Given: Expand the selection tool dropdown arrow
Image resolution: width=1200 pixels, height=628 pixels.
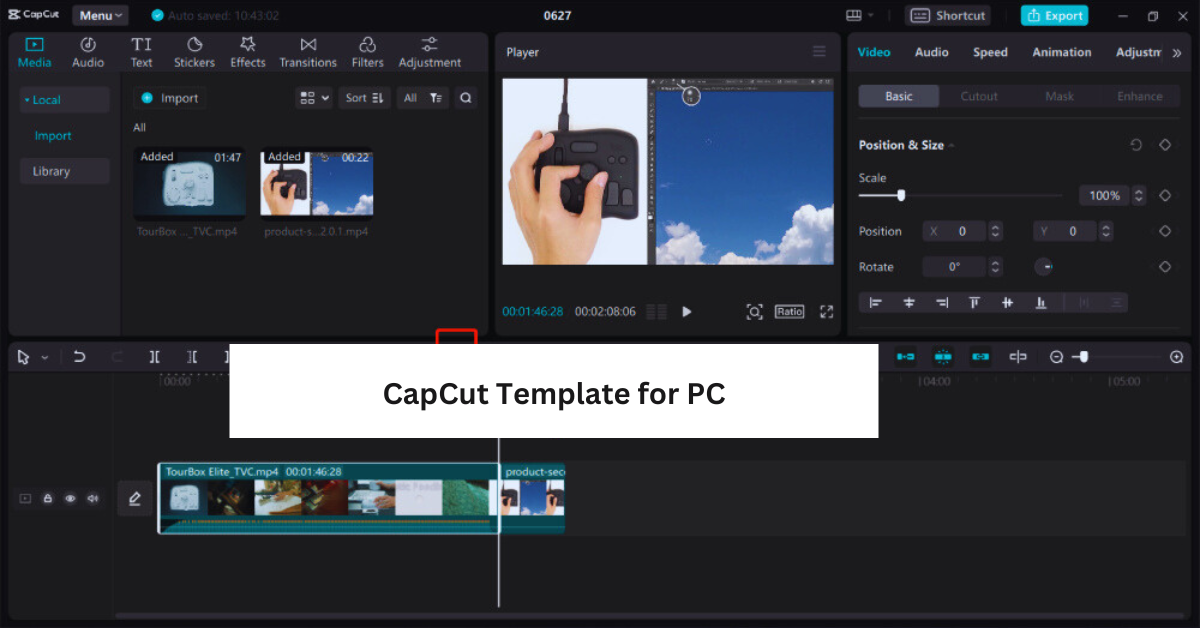Looking at the screenshot, I should click(44, 358).
